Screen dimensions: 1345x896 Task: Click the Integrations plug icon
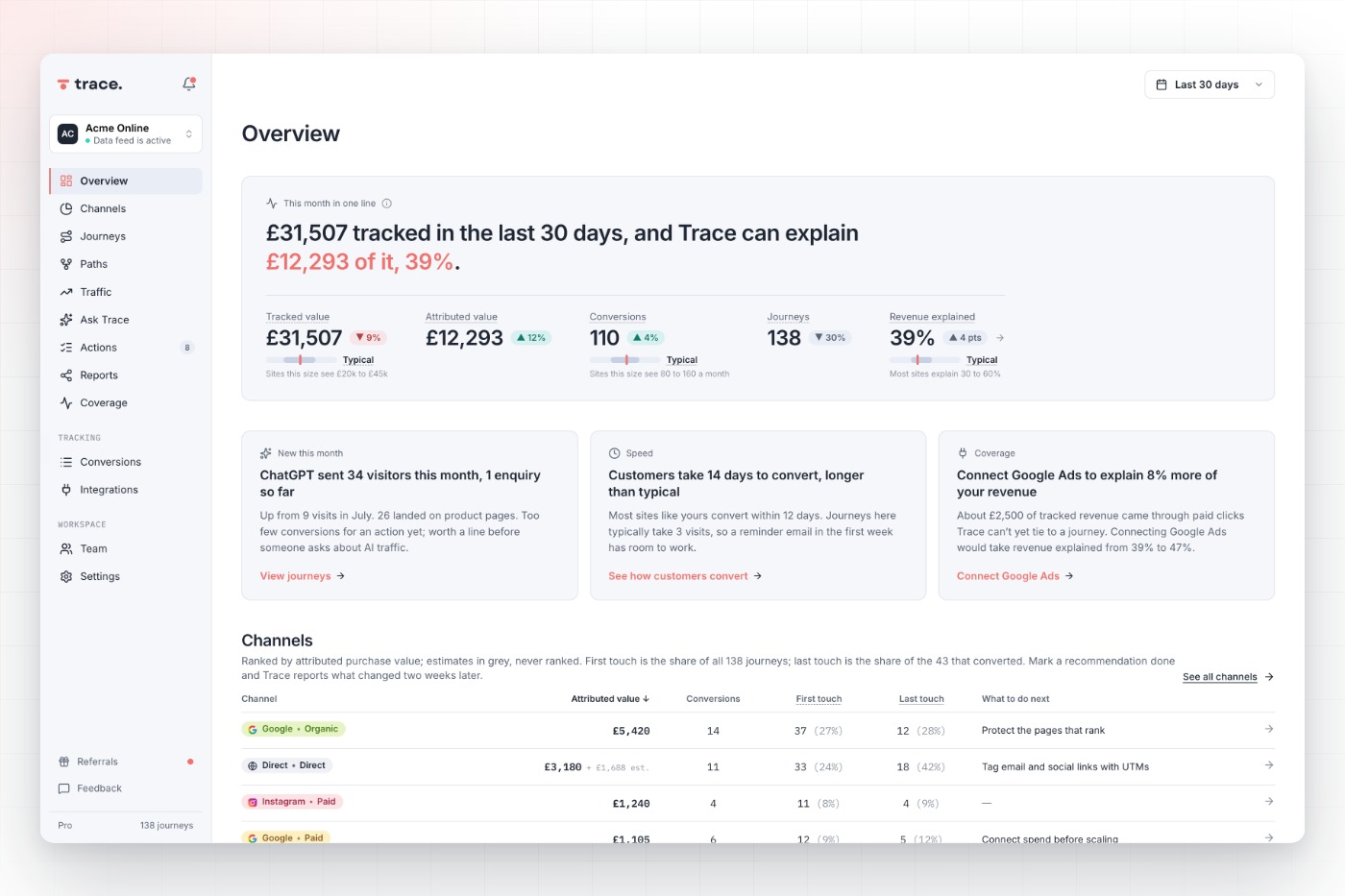(66, 490)
